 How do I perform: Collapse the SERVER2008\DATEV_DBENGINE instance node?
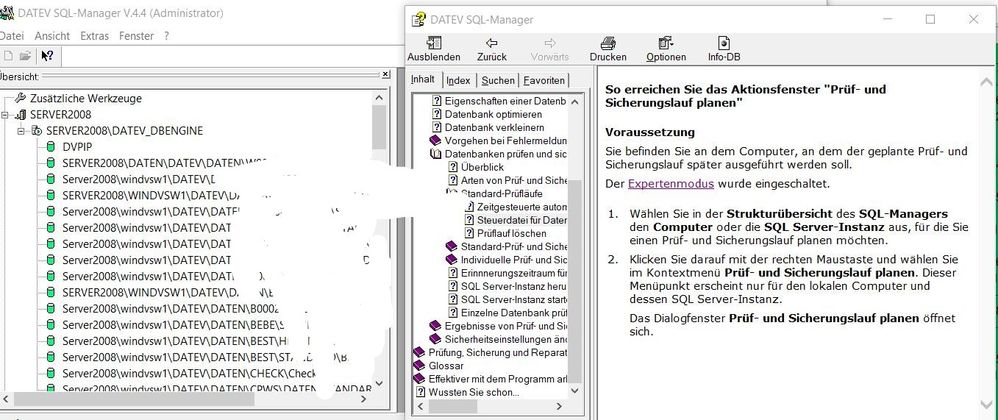22,131
